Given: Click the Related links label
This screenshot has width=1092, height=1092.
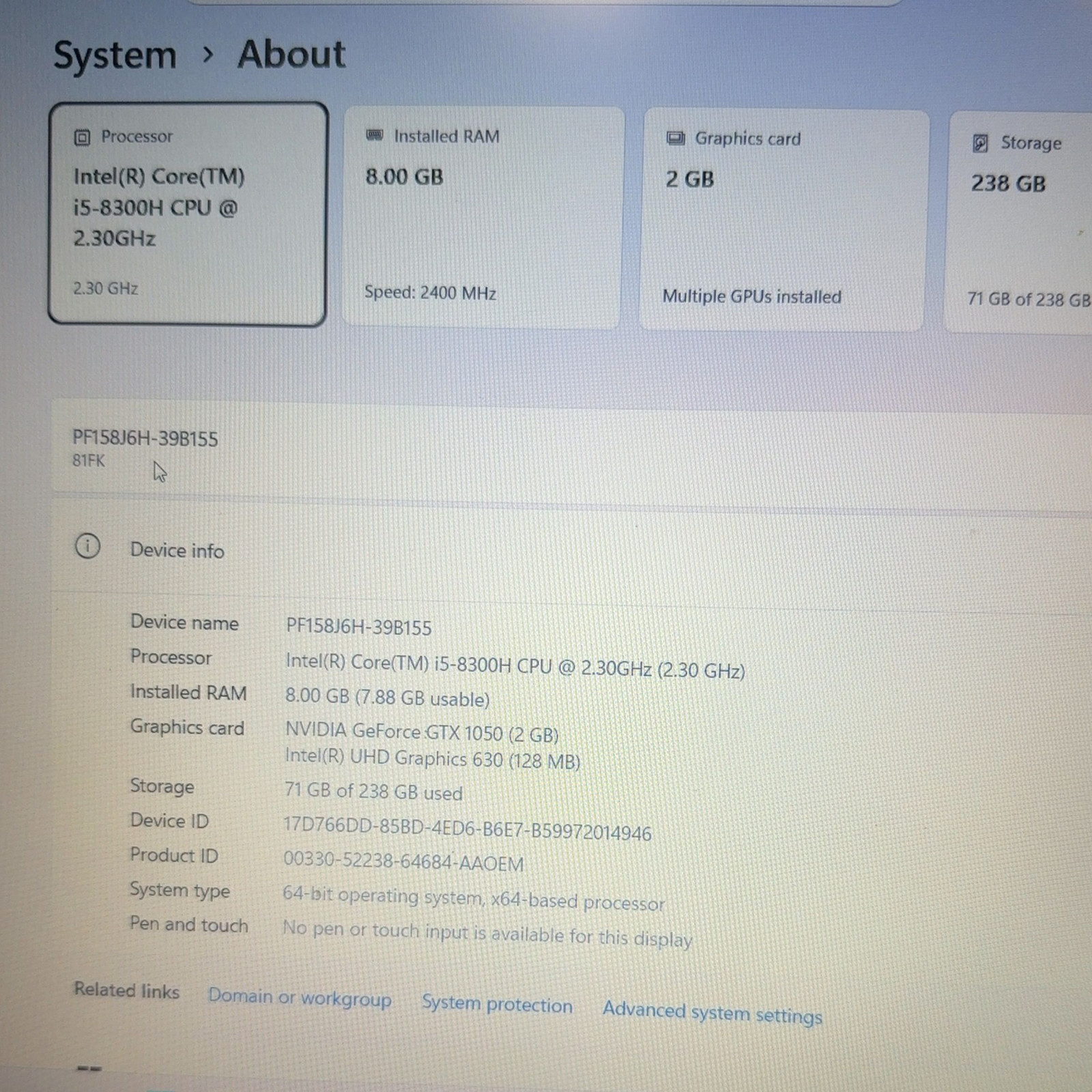Looking at the screenshot, I should pyautogui.click(x=126, y=990).
